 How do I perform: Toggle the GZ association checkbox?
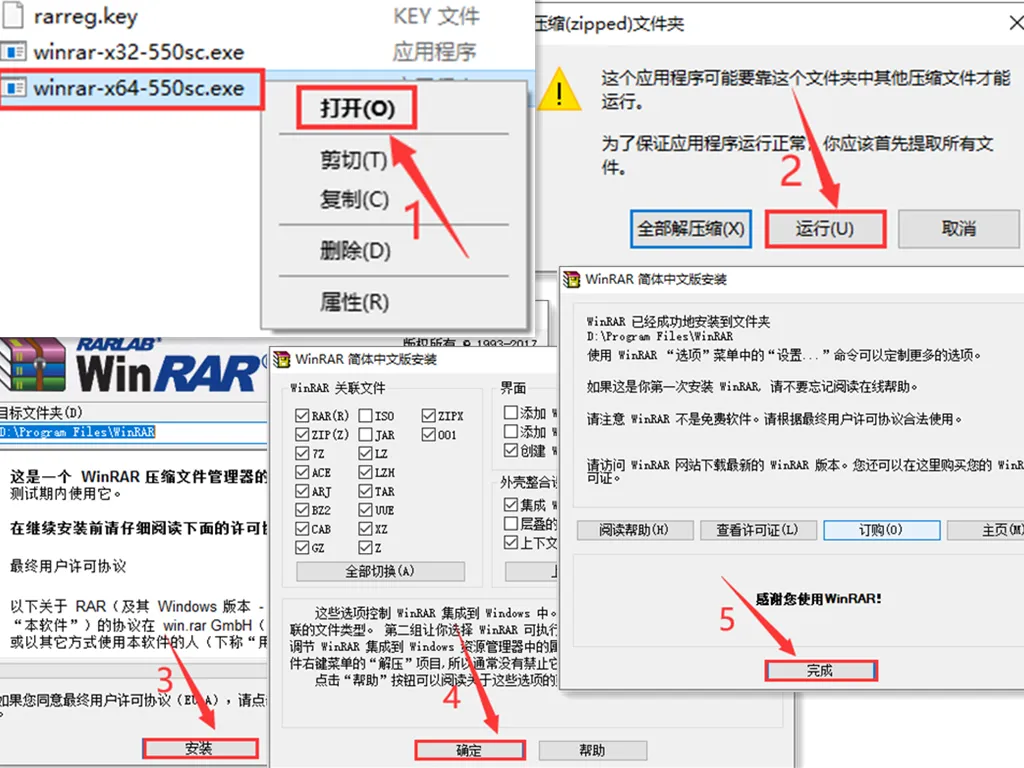(x=302, y=547)
